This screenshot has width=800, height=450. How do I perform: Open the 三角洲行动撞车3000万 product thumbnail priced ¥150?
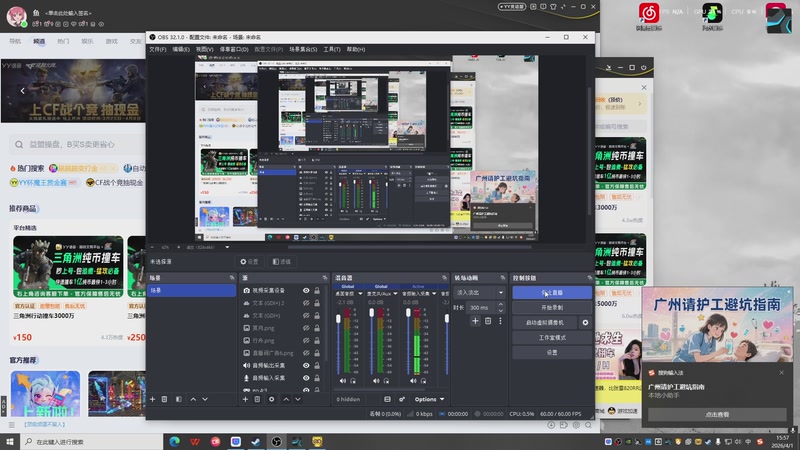tap(68, 266)
